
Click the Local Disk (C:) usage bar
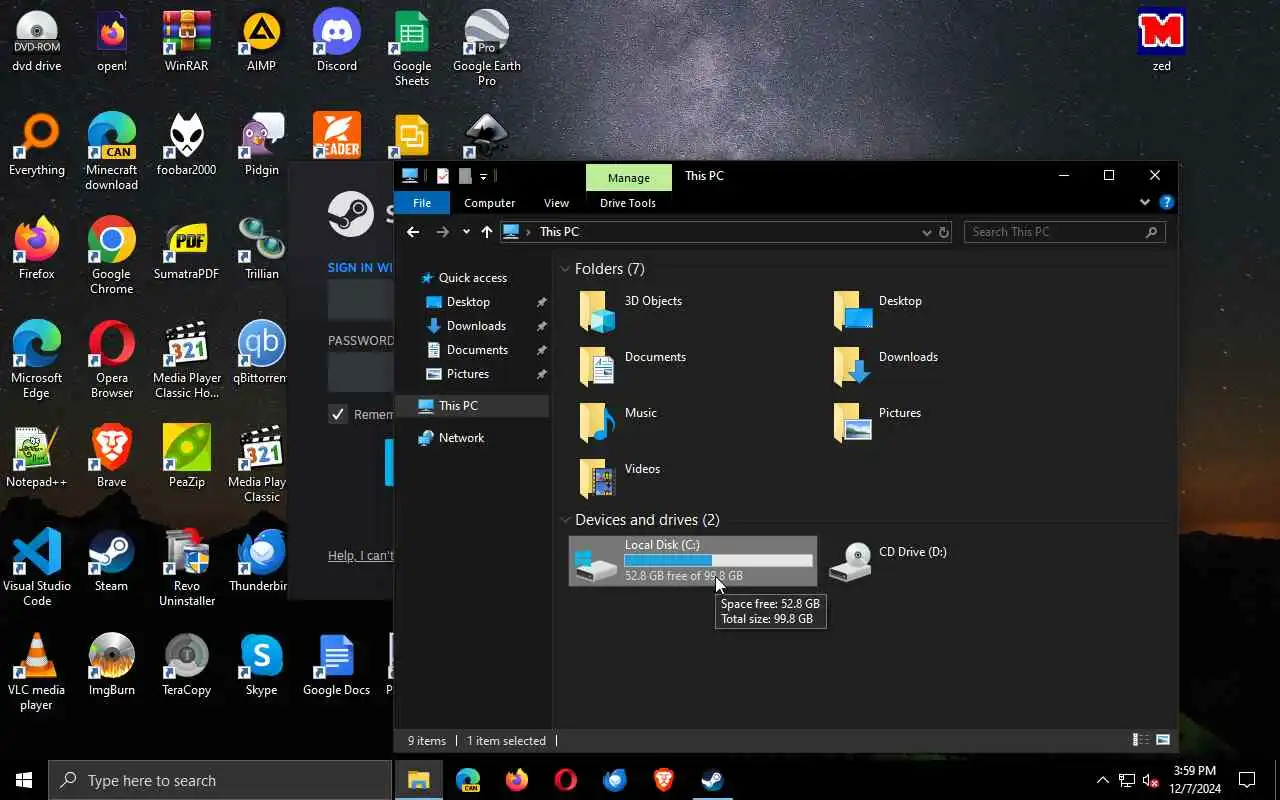(x=718, y=561)
